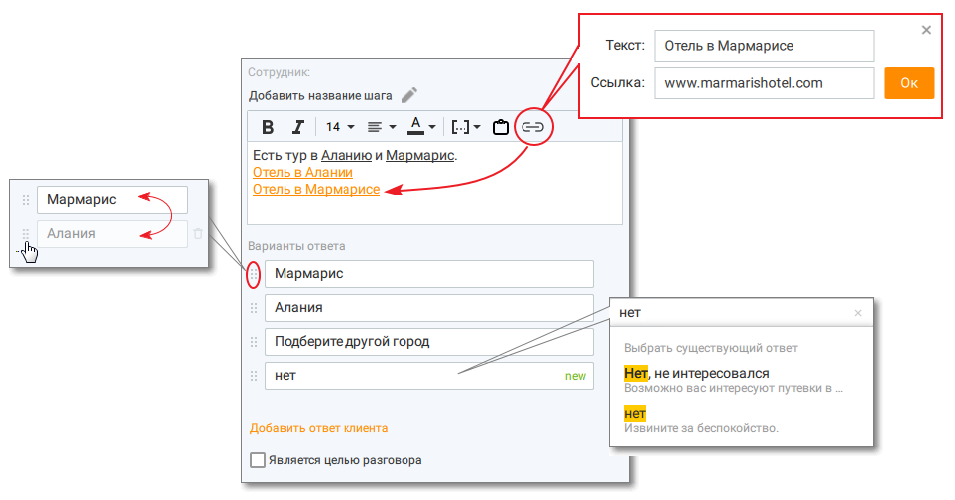Close the link dialog with the X
Screen dimensions: 955x500
pos(926,30)
